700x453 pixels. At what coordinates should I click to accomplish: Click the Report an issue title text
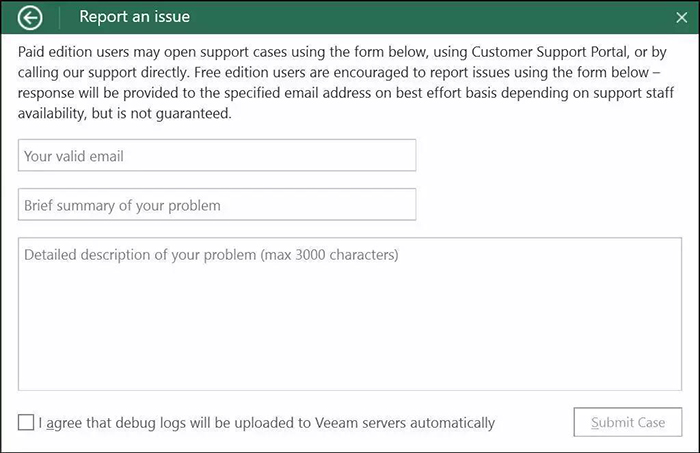(x=134, y=17)
